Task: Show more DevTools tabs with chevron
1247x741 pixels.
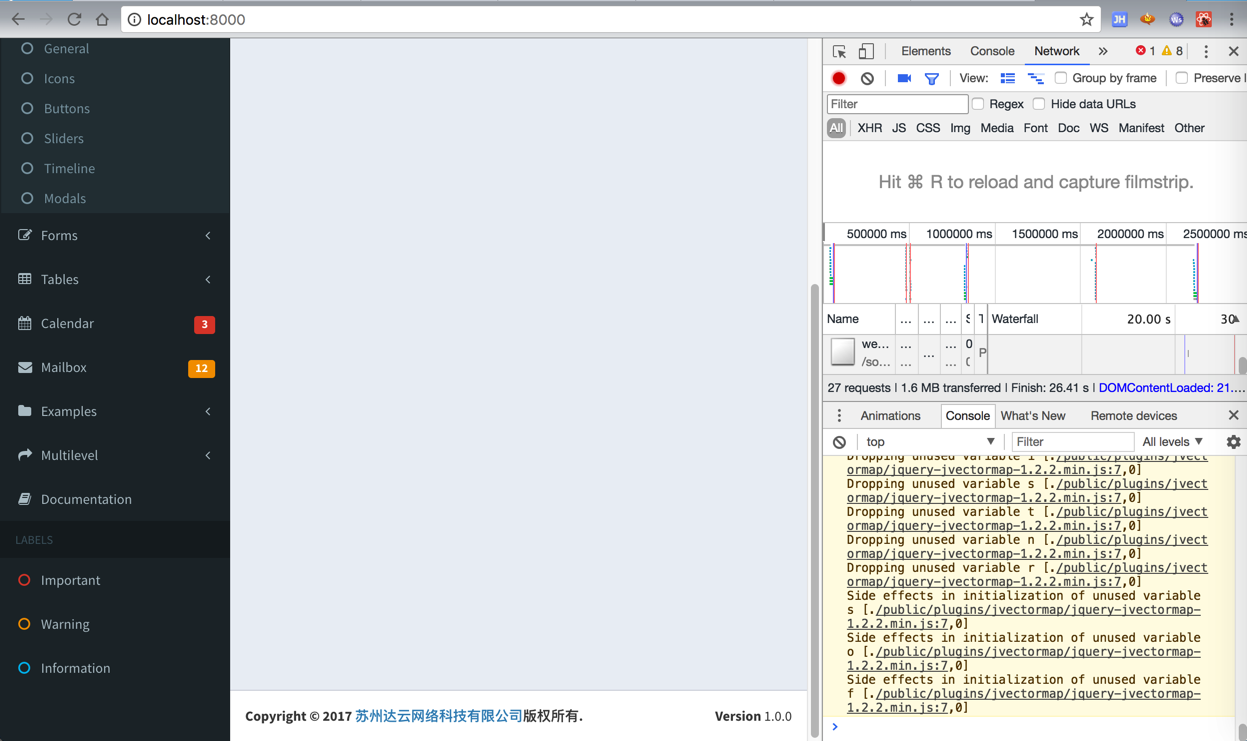Action: 1103,51
